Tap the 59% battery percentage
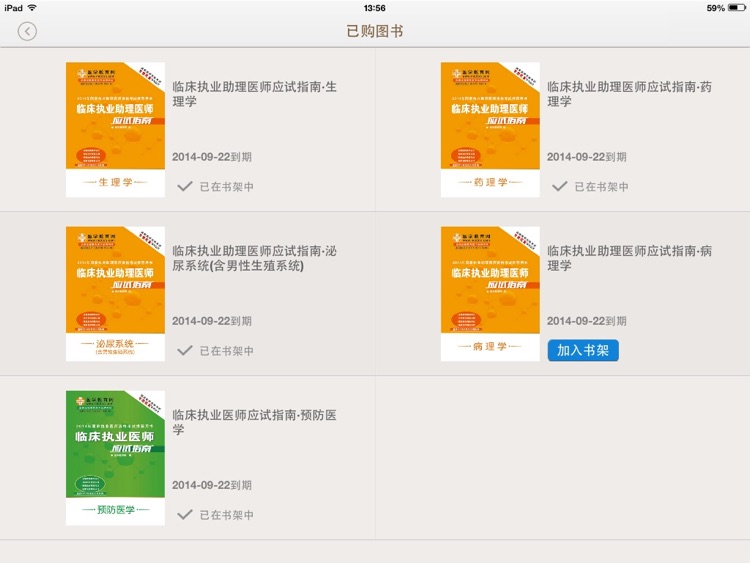This screenshot has height=563, width=750. [716, 8]
